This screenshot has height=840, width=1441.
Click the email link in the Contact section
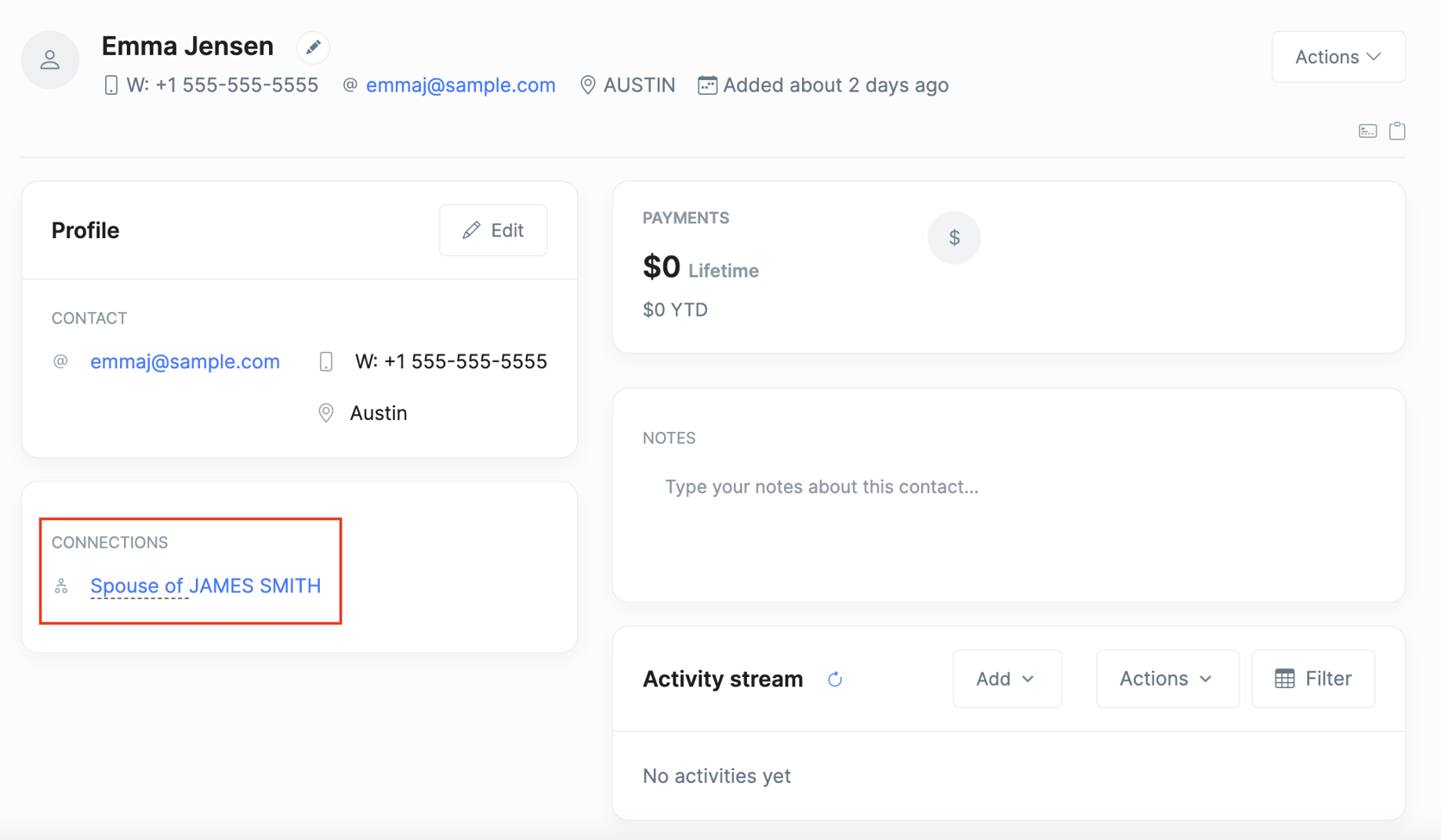(185, 361)
